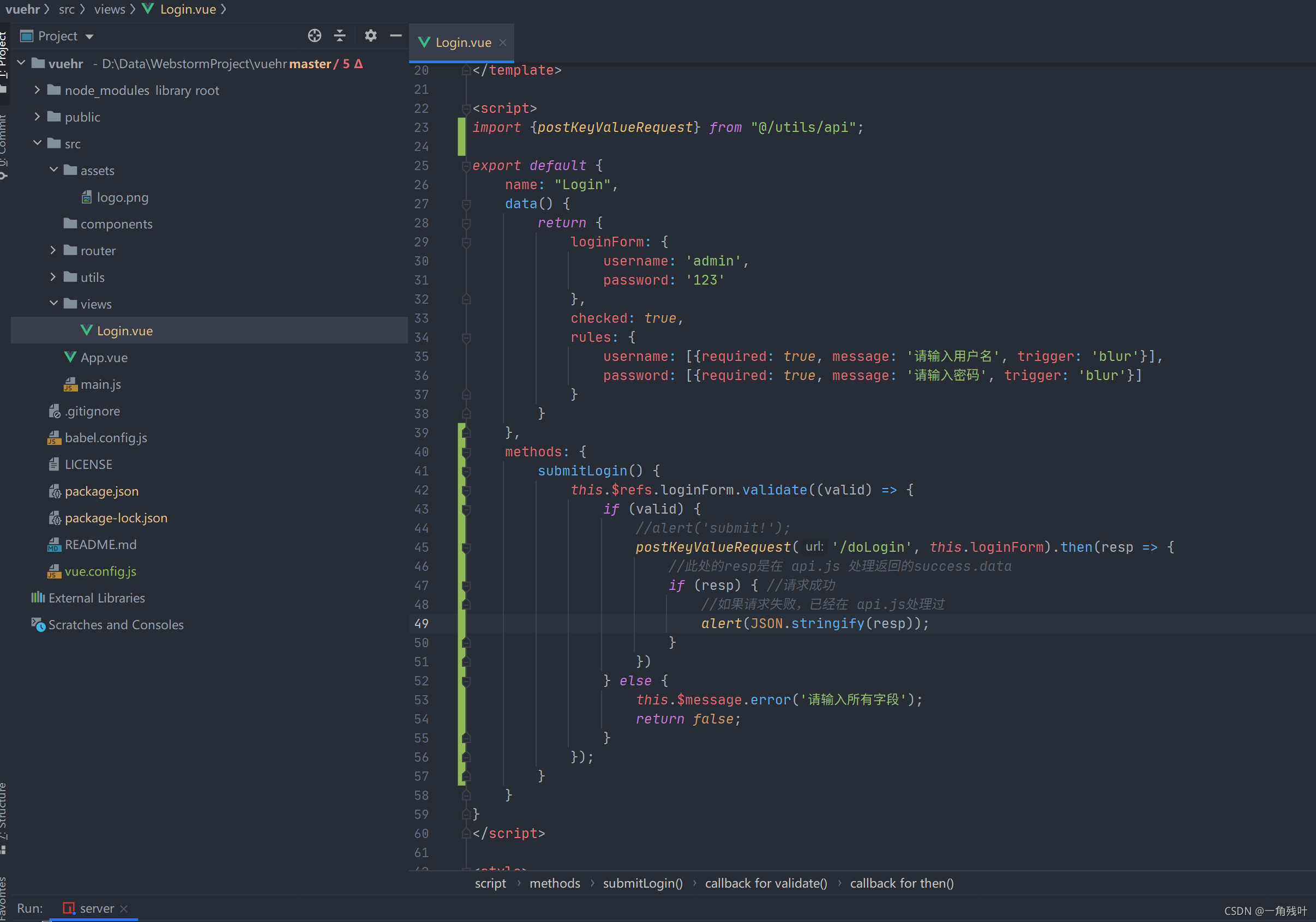Click the red server run icon
Screen dimensions: 1316x922
coord(69,908)
